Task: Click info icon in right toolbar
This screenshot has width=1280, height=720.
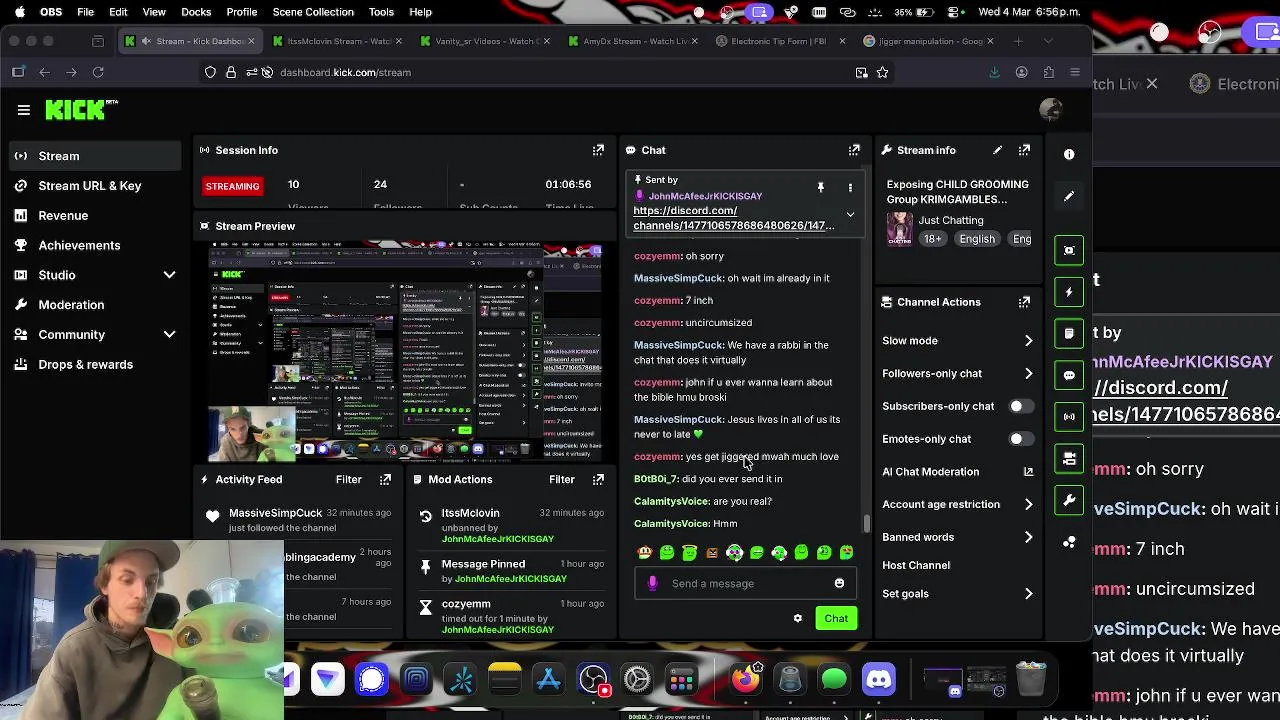Action: pos(1069,154)
